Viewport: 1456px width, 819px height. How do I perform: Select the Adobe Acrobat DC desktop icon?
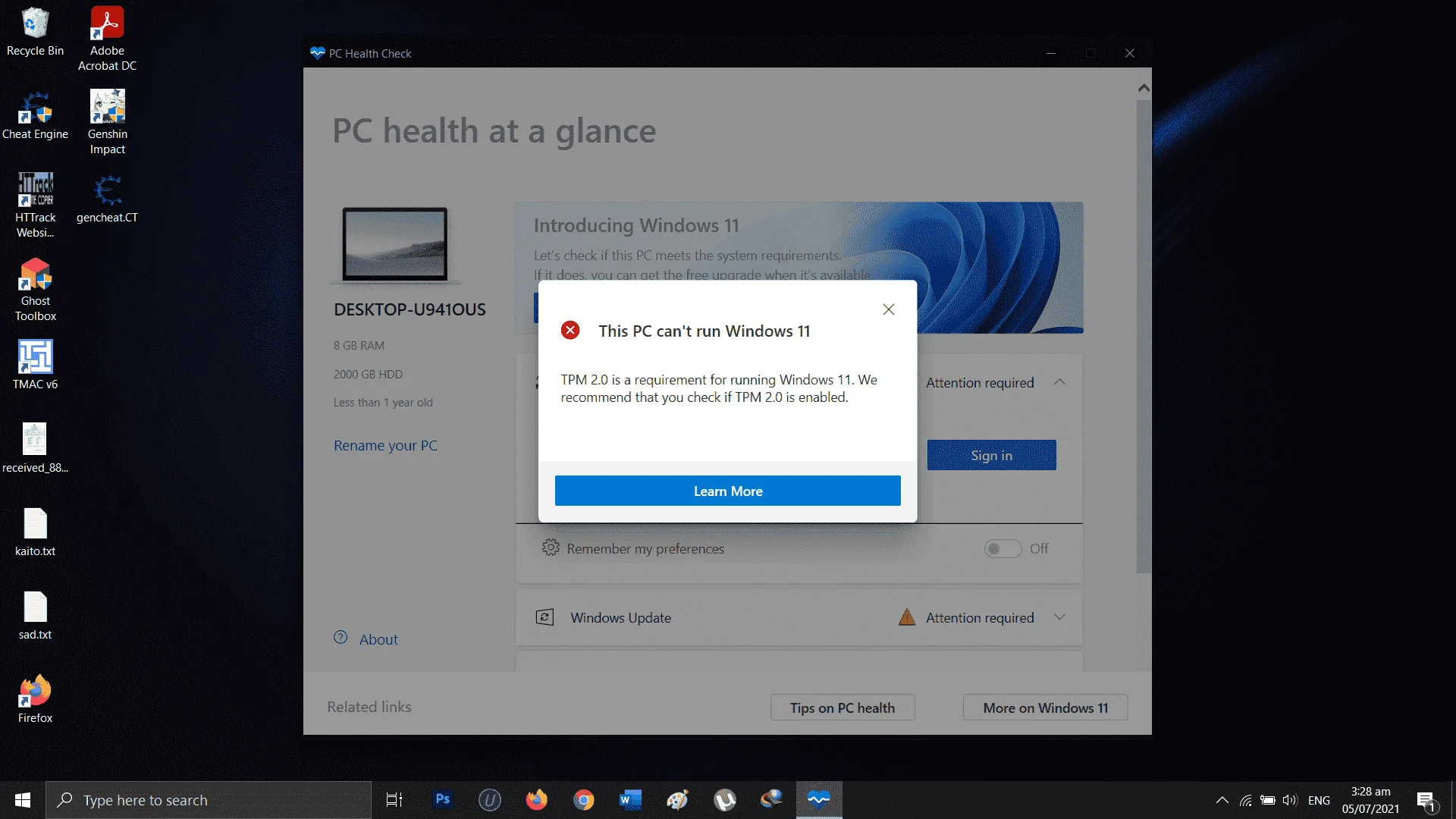pos(107,39)
